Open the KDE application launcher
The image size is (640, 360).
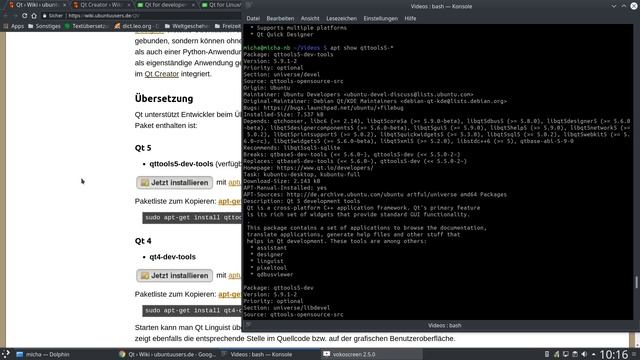[5, 354]
